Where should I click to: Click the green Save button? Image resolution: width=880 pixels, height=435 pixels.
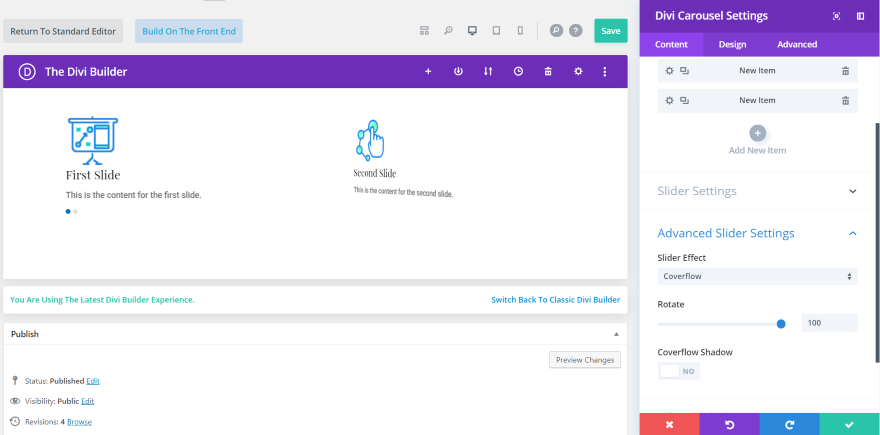click(611, 31)
